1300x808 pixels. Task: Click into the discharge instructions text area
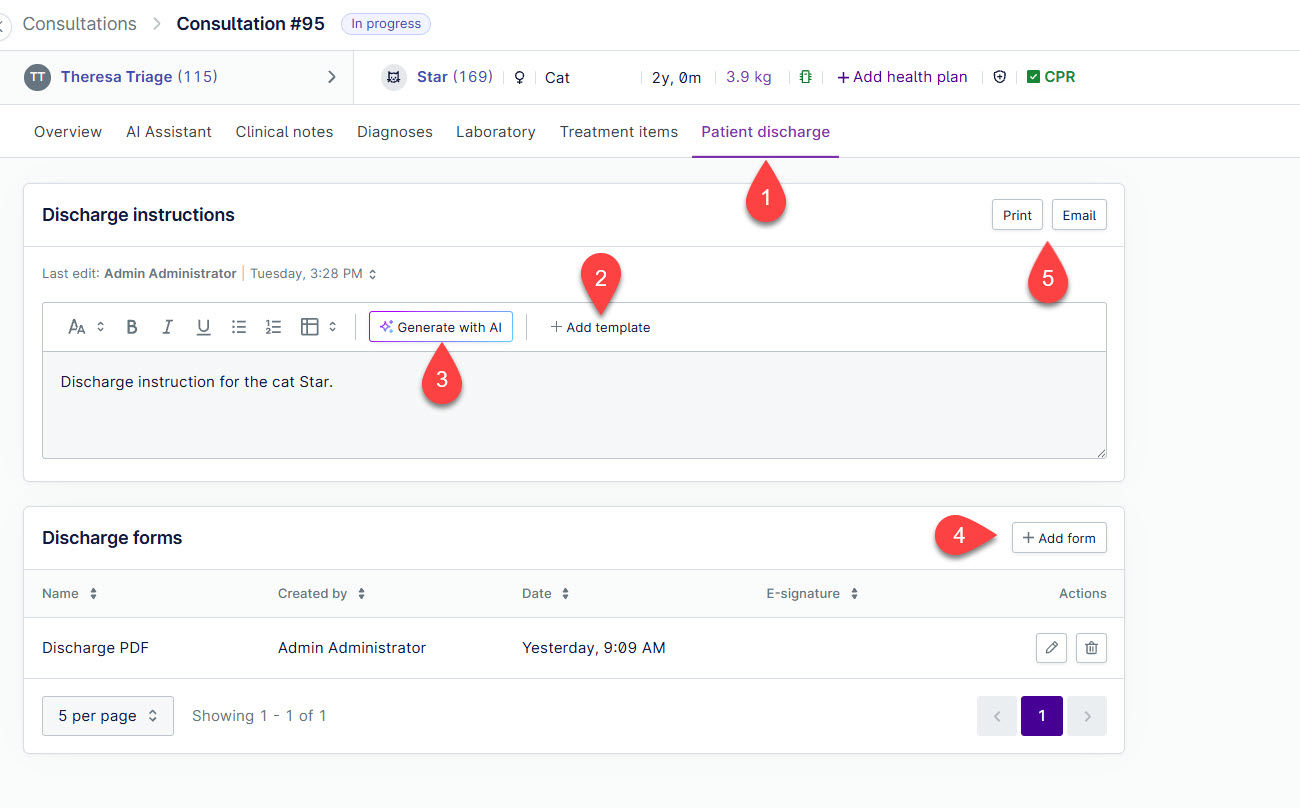[574, 405]
